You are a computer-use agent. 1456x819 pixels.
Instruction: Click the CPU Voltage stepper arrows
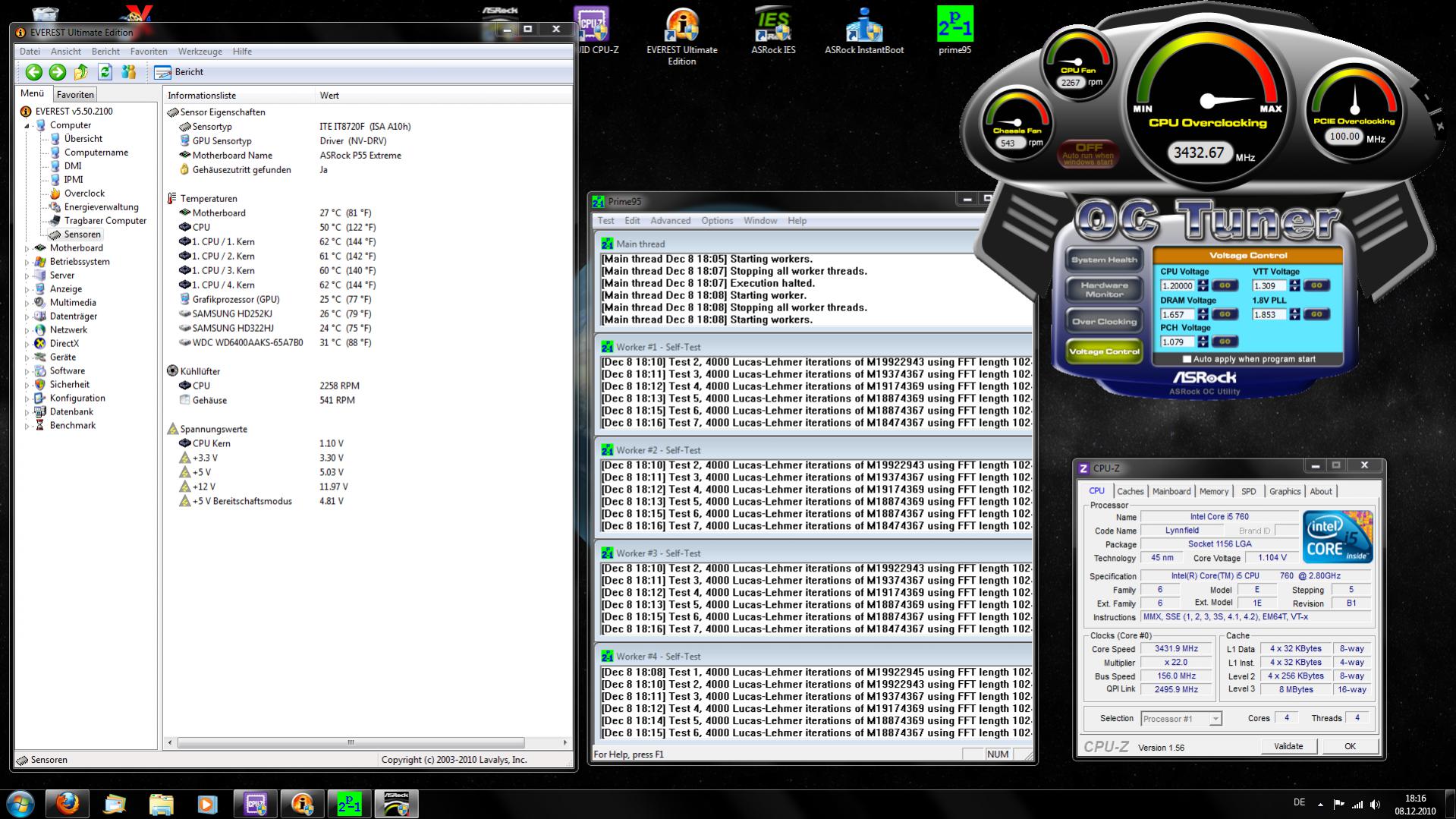(x=1203, y=285)
